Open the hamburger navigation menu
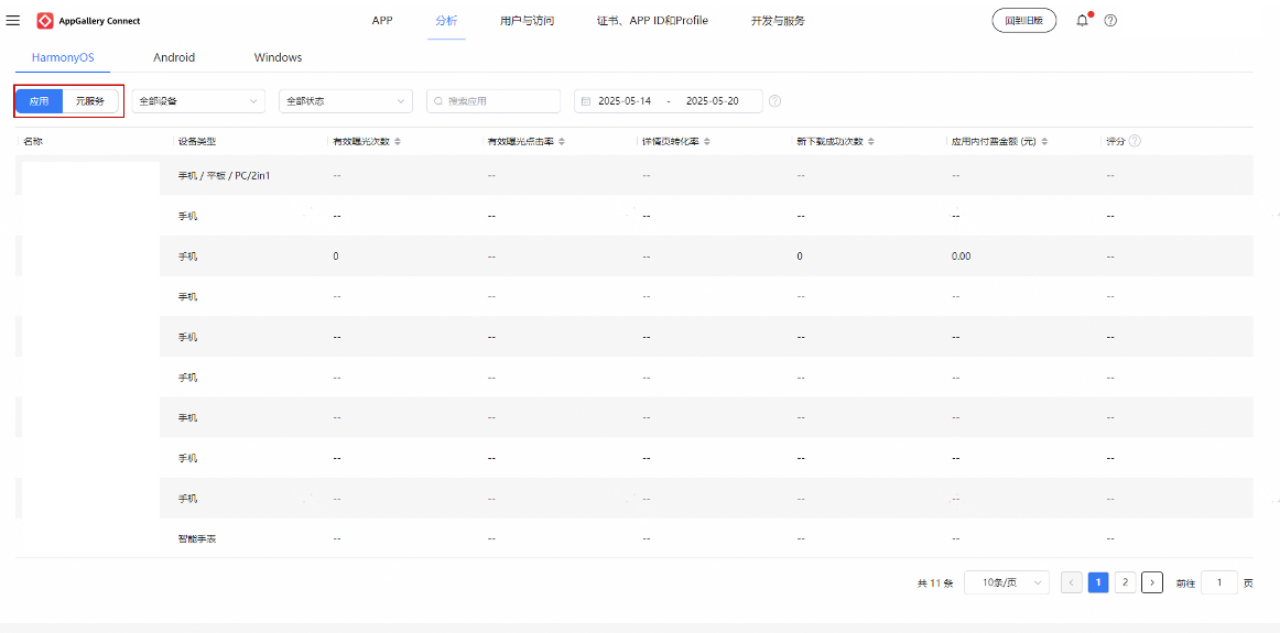Screen dimensions: 1280x633 click(13, 20)
